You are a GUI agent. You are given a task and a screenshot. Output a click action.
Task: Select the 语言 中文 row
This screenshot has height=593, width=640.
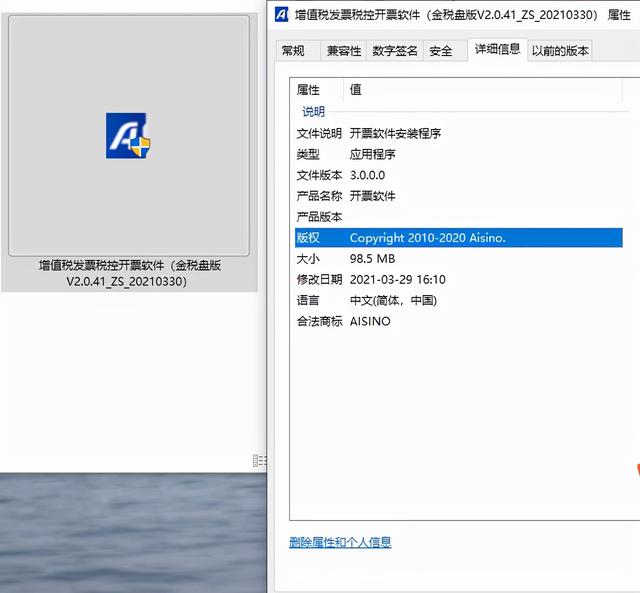tap(459, 300)
